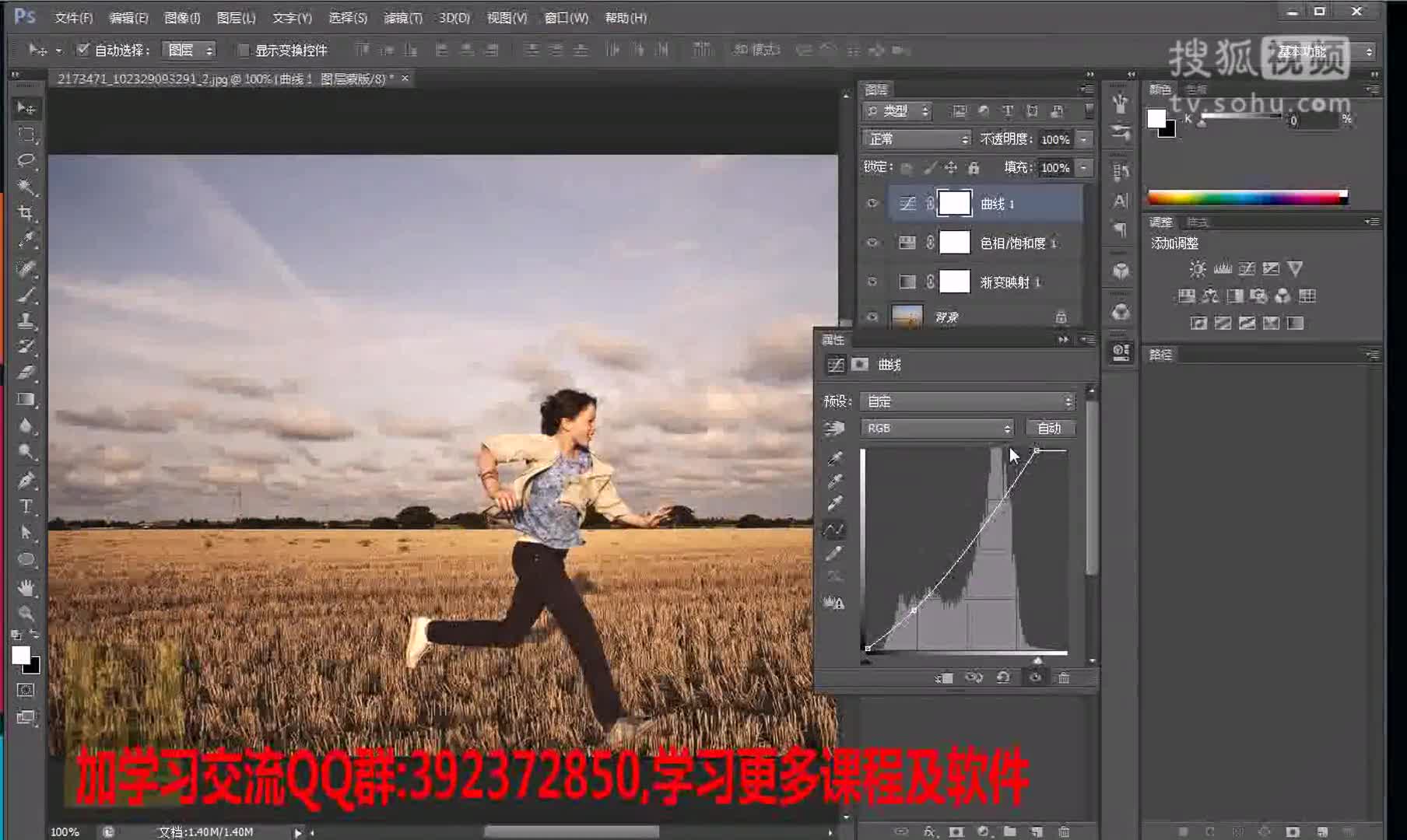Choose edit points curve mode icon
The width and height of the screenshot is (1407, 840).
pos(834,530)
